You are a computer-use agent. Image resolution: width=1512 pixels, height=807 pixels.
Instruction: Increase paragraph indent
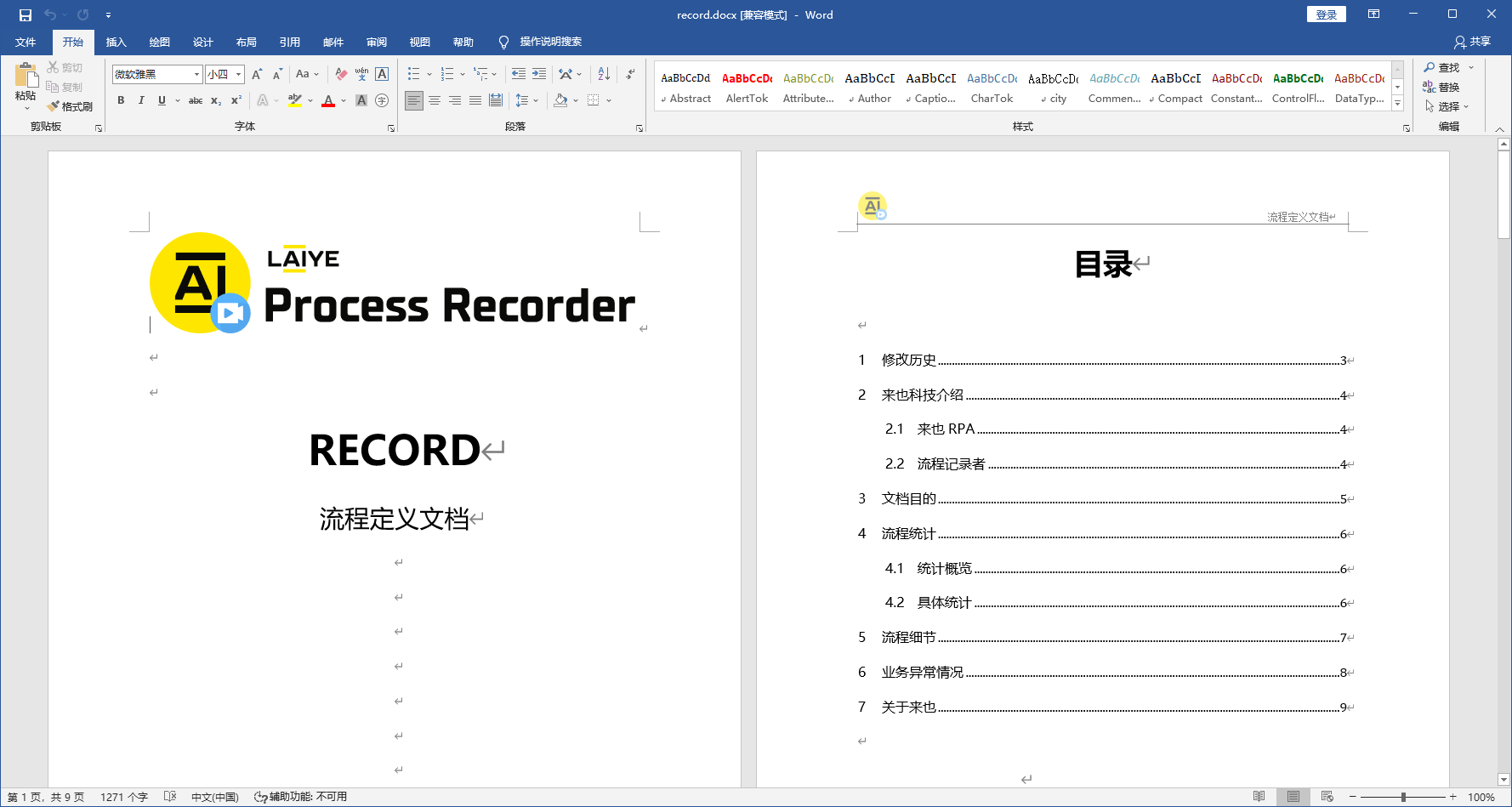539,74
